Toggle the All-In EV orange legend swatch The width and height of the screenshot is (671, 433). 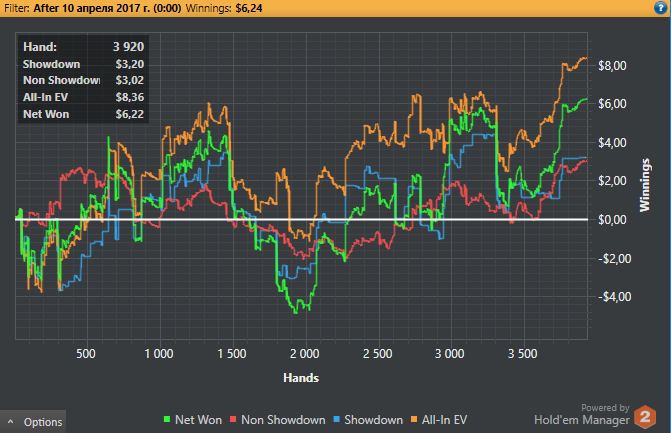(x=414, y=420)
